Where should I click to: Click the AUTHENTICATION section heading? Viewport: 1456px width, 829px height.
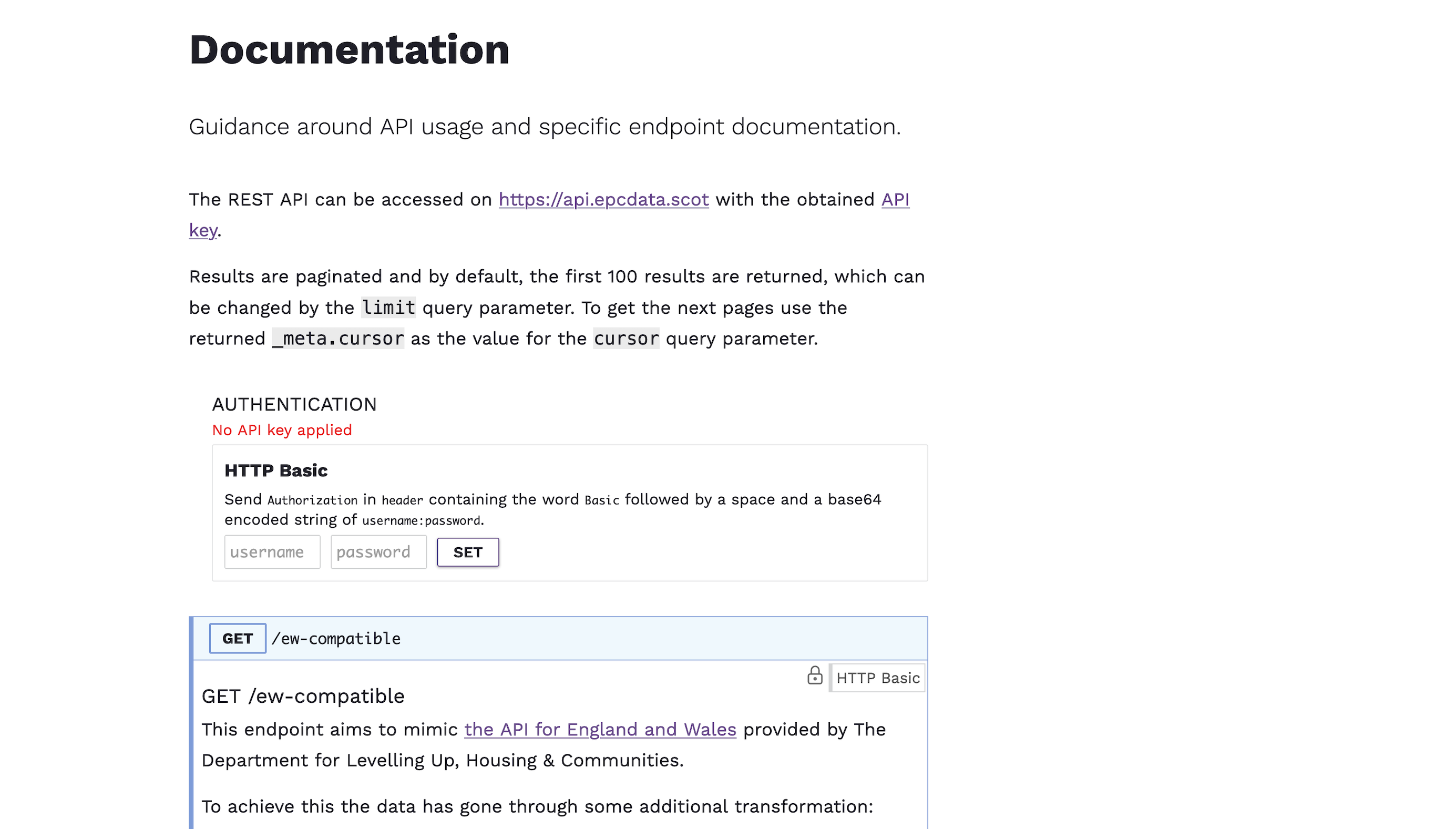pyautogui.click(x=294, y=404)
